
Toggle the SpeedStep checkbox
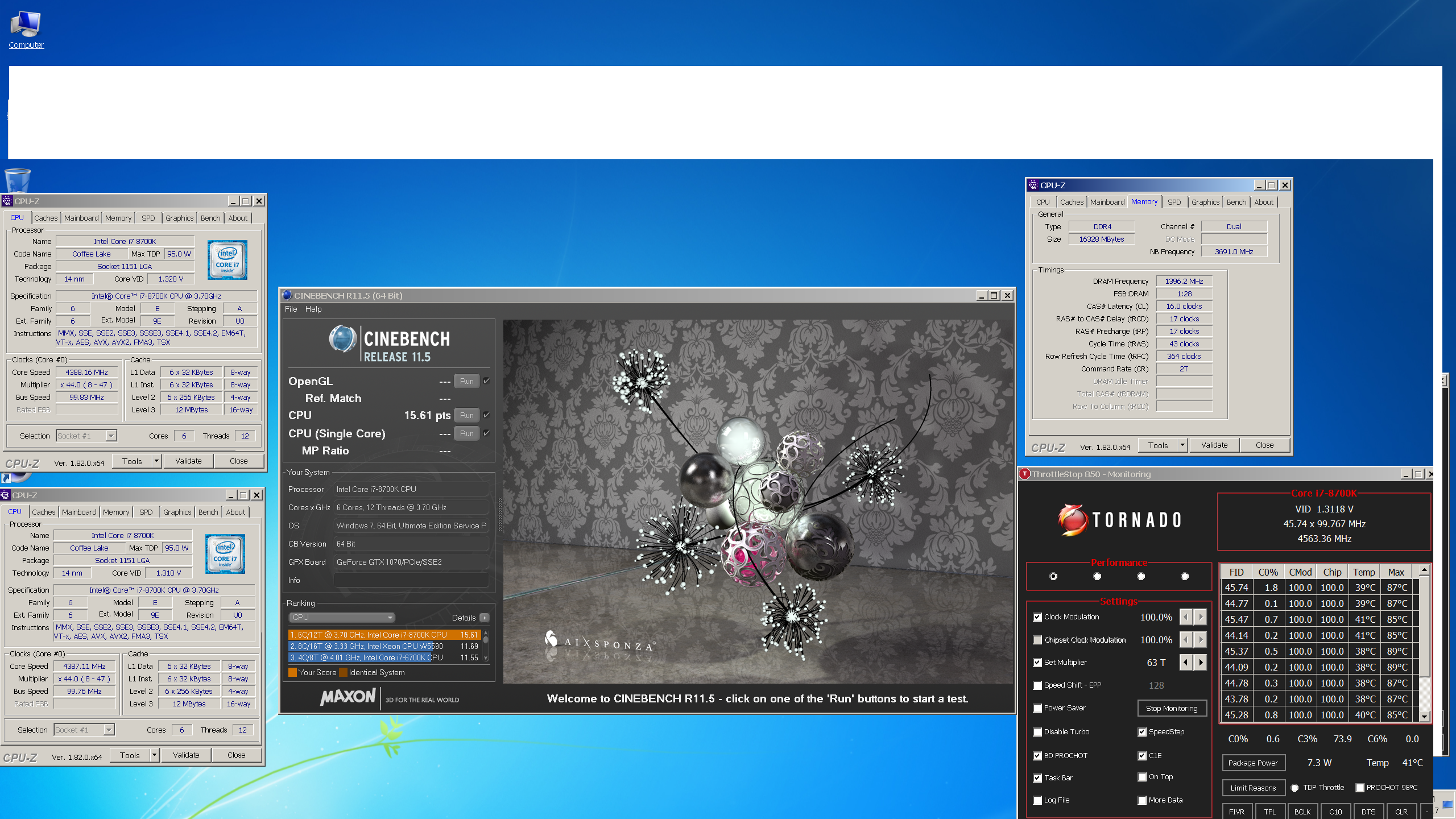coord(1142,732)
